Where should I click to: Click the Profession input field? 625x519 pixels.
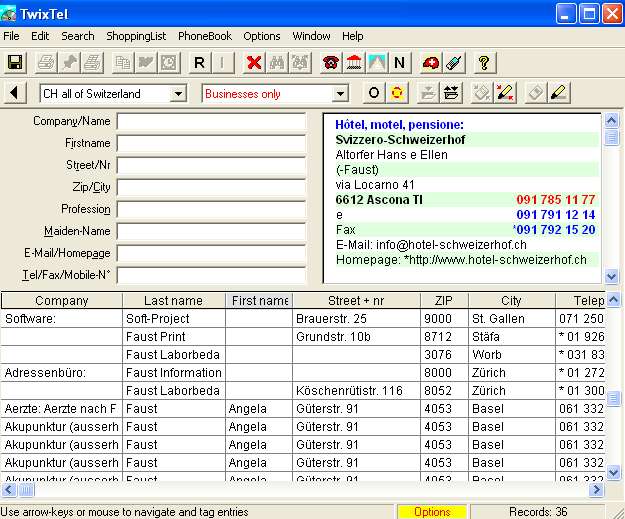tap(210, 210)
